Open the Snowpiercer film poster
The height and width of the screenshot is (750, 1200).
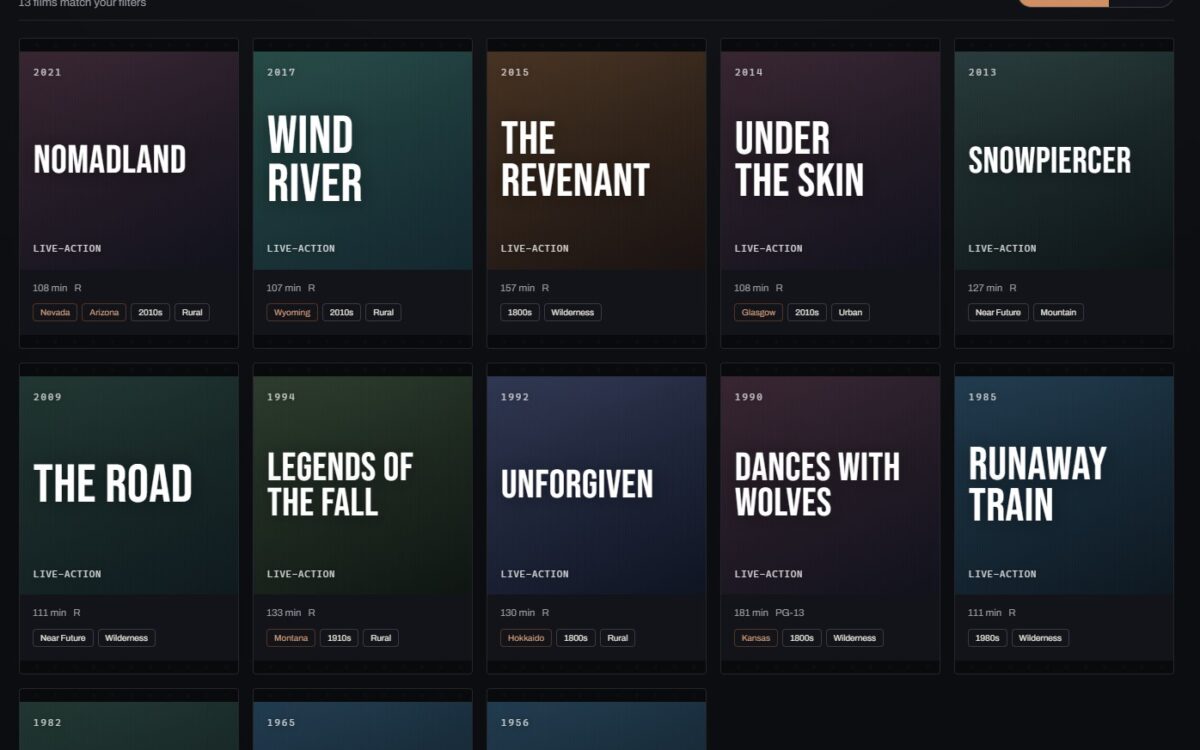pos(1064,160)
